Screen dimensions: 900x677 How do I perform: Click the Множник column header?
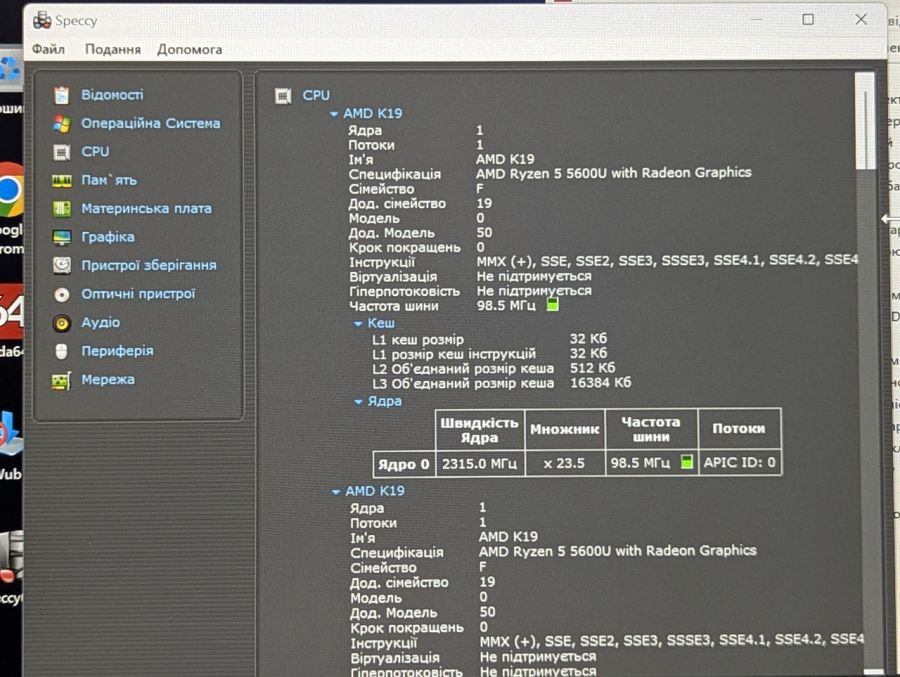565,430
